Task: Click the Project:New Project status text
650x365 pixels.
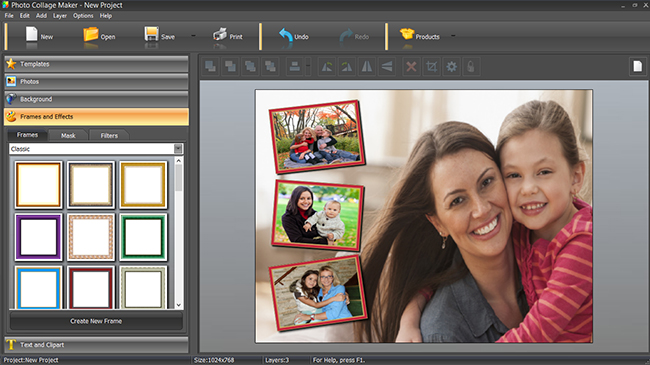Action: click(x=31, y=360)
